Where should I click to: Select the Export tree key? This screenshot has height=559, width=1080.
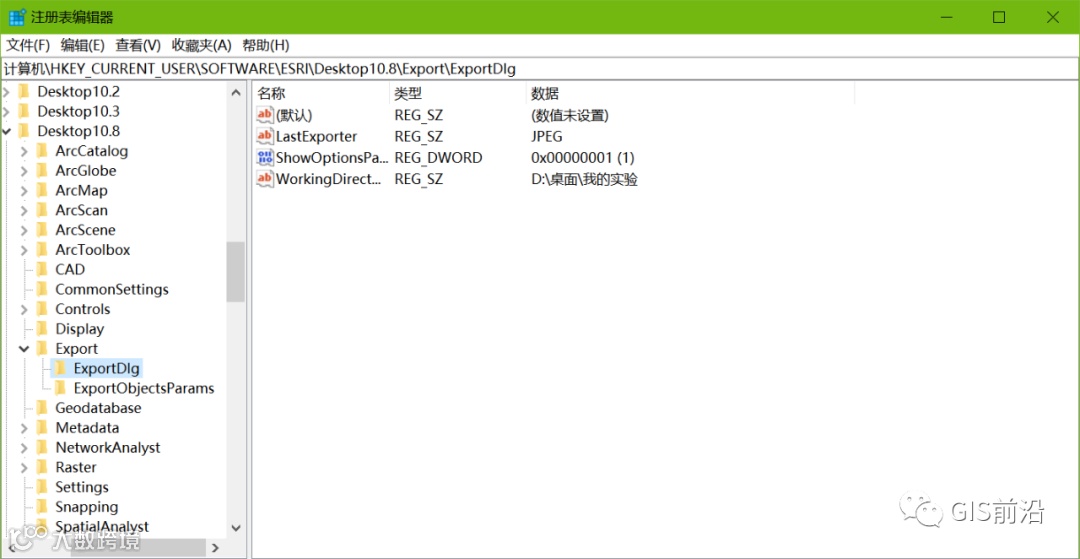pos(76,349)
